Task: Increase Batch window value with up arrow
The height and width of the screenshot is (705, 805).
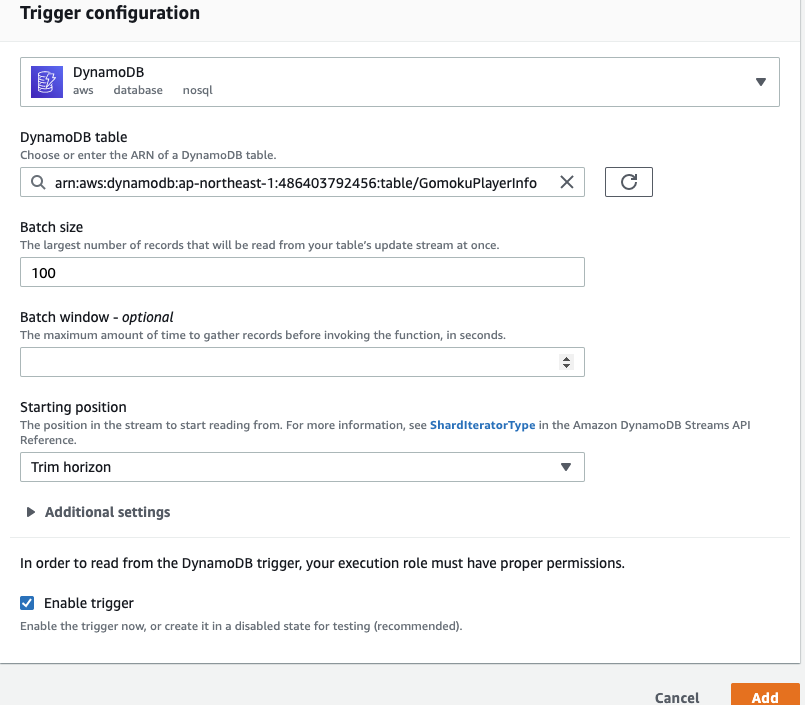Action: pos(566,359)
